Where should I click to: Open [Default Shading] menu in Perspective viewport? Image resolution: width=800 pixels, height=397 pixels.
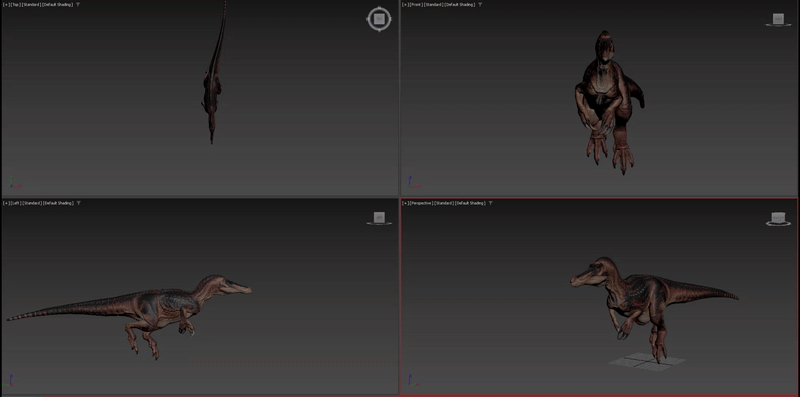(470, 203)
